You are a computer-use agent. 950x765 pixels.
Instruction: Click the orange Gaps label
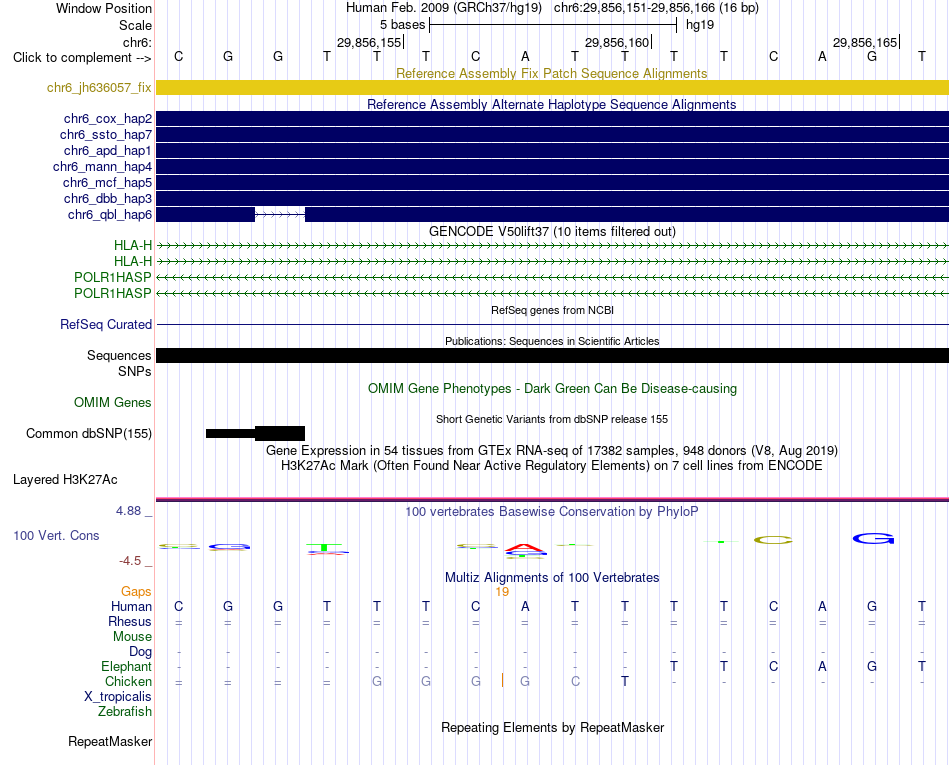(136, 591)
